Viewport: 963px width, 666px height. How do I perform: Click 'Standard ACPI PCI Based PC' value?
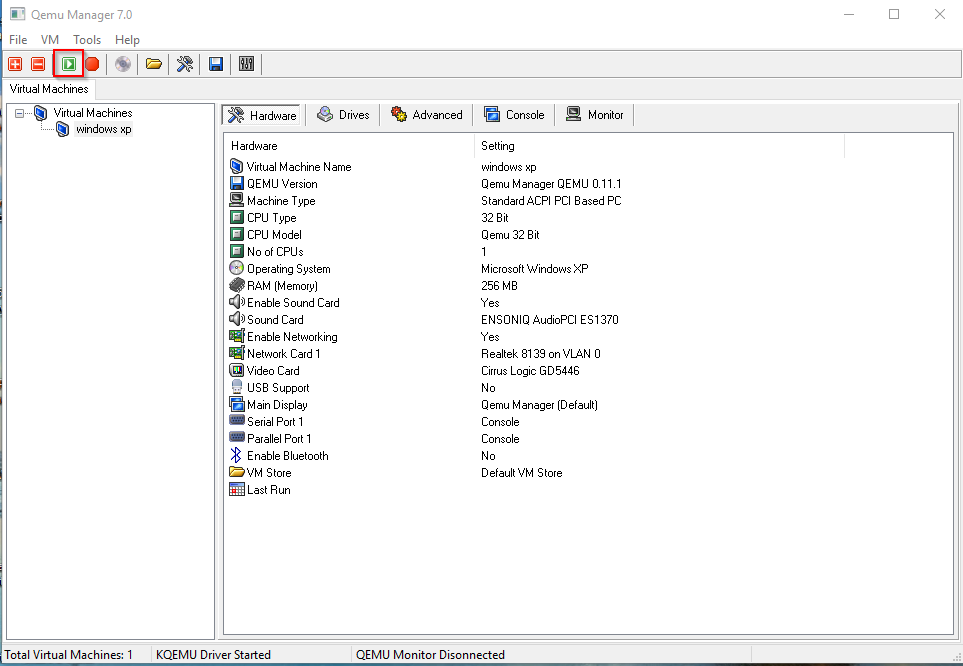pyautogui.click(x=551, y=201)
